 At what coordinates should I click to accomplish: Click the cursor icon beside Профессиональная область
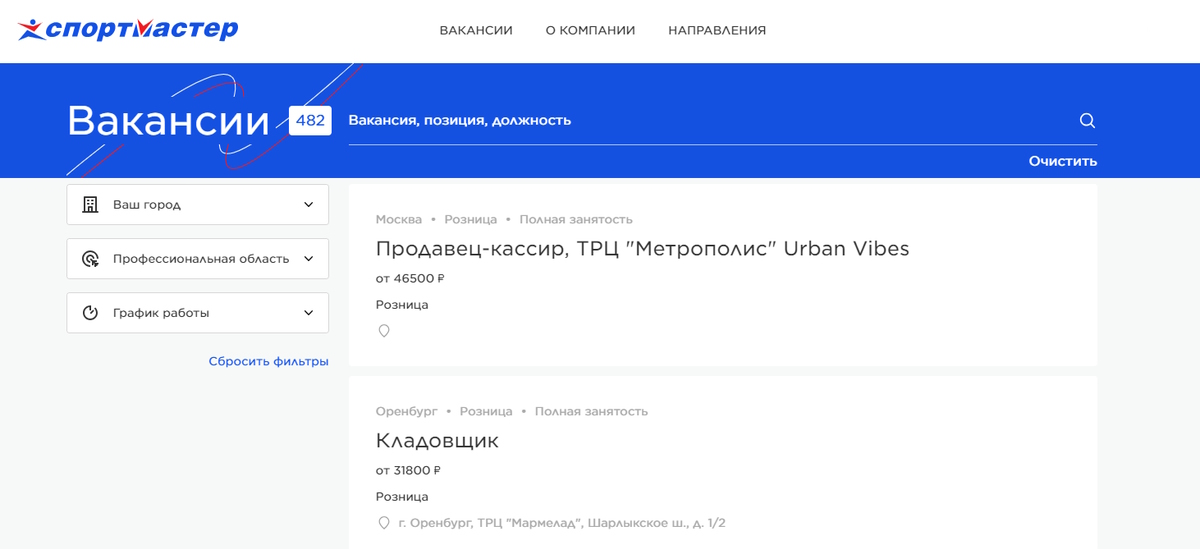point(90,259)
